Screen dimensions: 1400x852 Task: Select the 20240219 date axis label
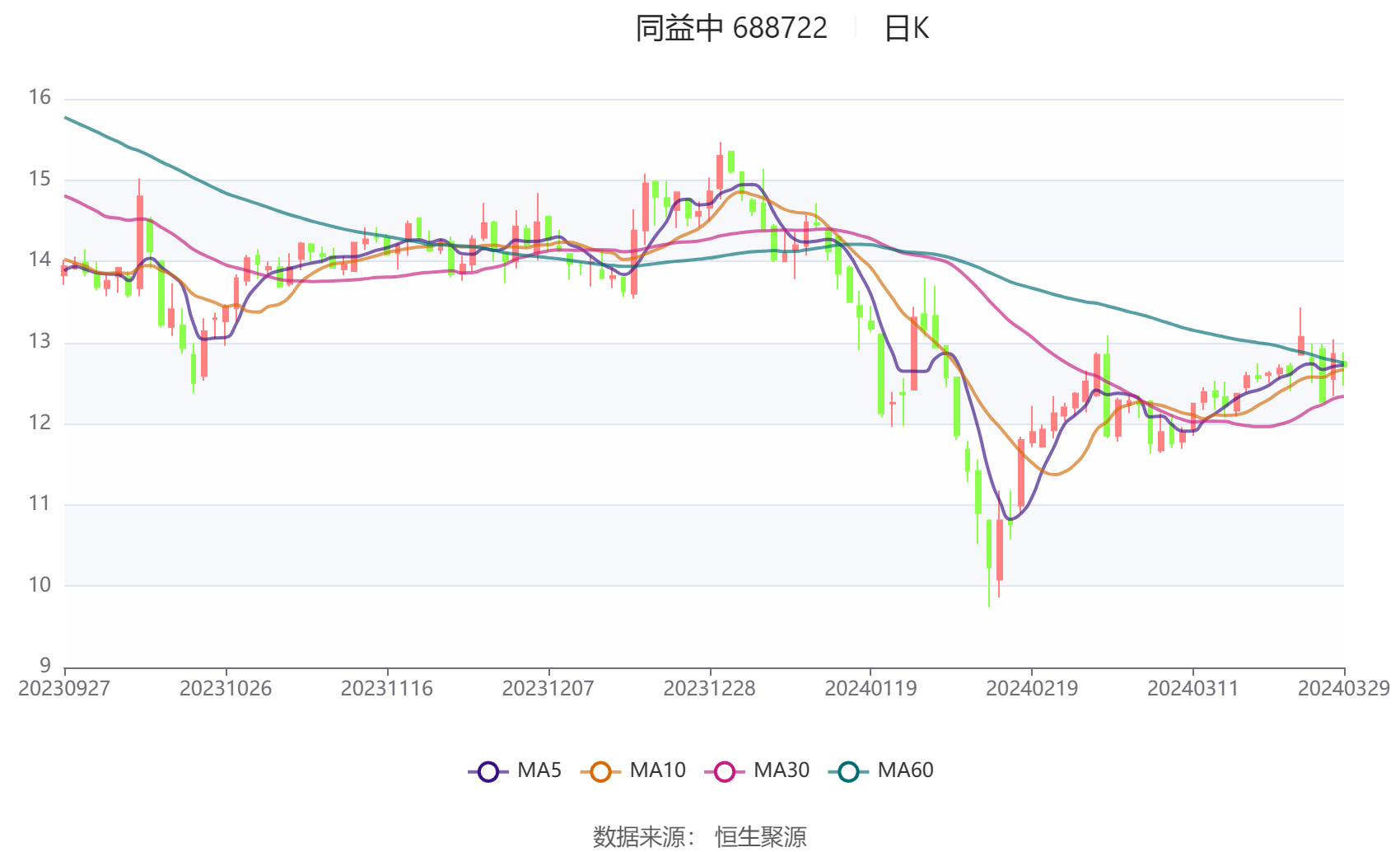coord(1032,689)
